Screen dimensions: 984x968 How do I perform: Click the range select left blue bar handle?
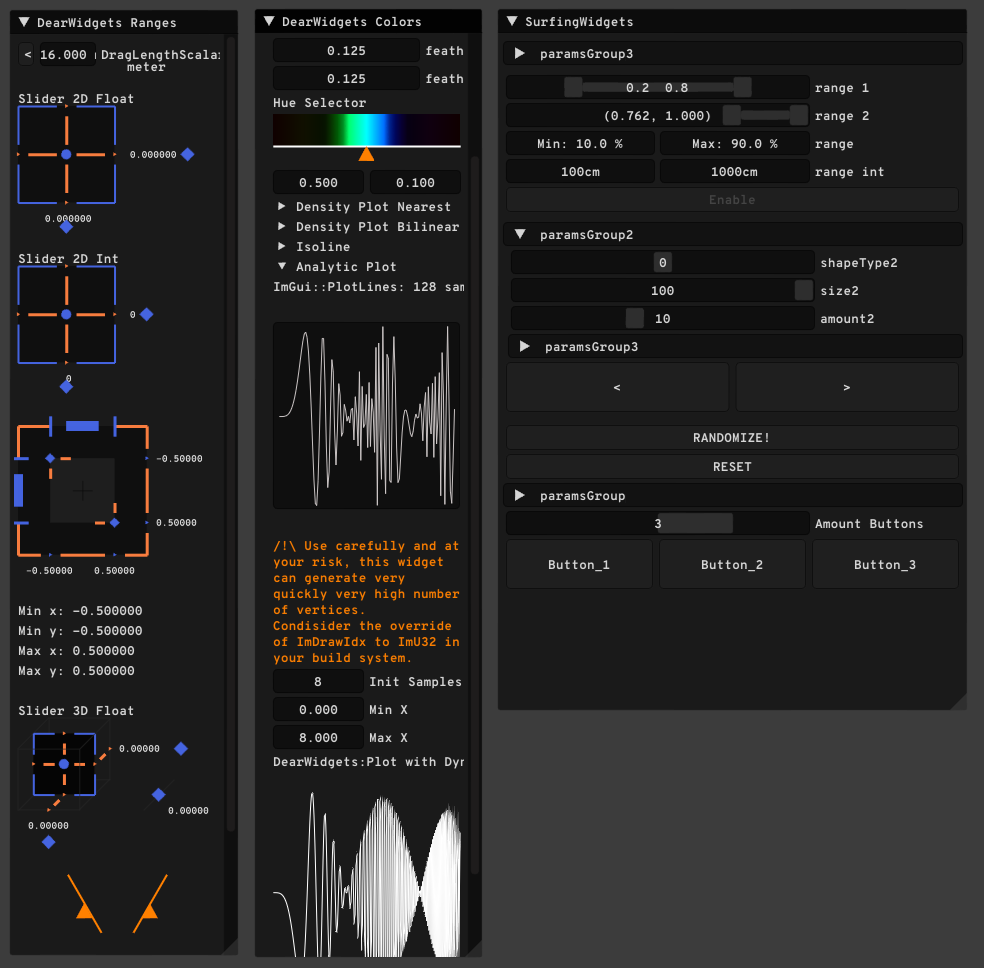19,490
